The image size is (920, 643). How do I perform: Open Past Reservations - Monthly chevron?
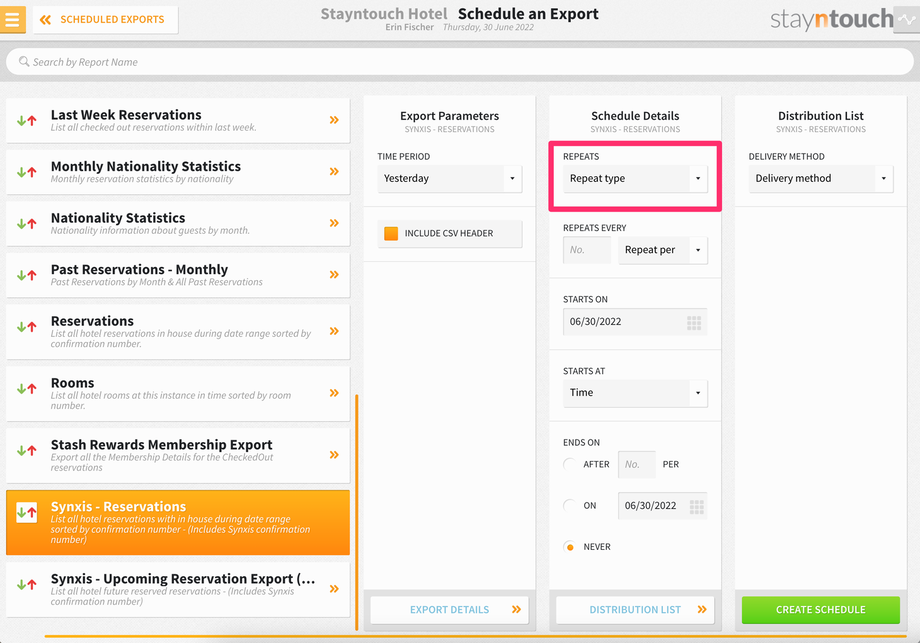[334, 274]
